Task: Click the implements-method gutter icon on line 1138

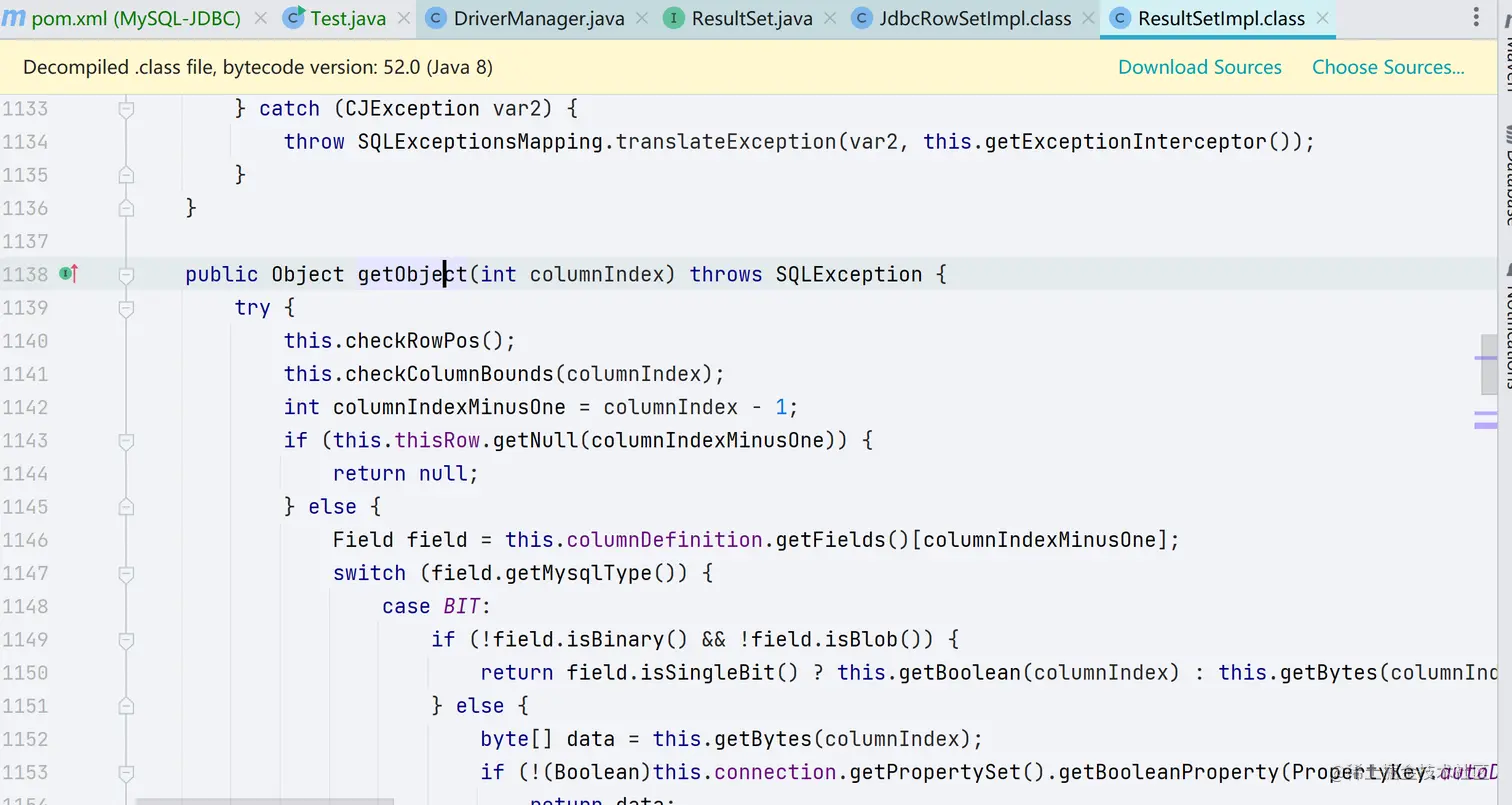Action: pyautogui.click(x=69, y=273)
